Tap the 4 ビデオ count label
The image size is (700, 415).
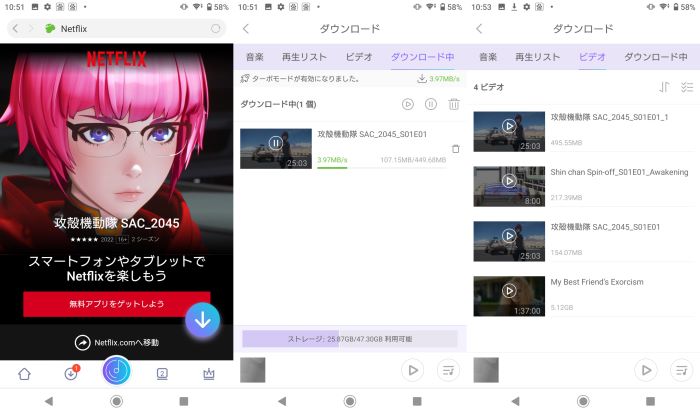[x=489, y=87]
